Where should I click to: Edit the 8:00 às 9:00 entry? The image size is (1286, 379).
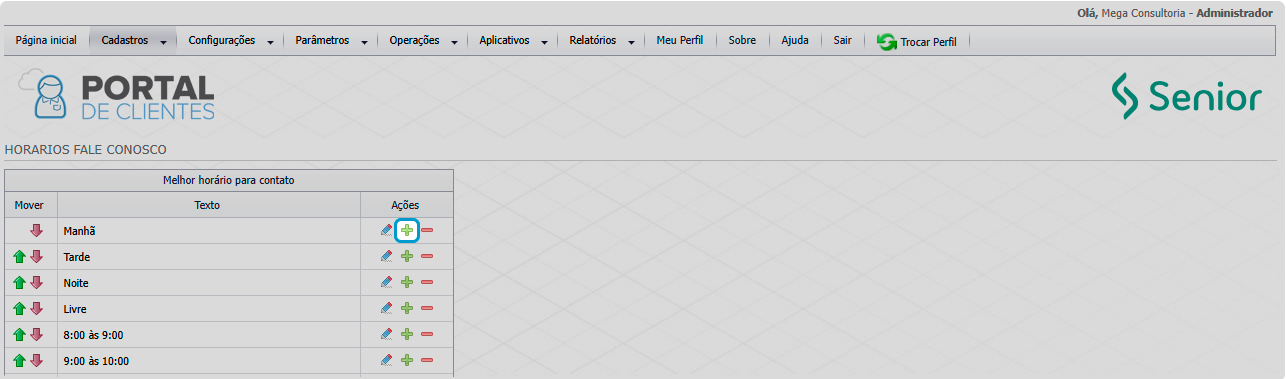click(x=387, y=335)
